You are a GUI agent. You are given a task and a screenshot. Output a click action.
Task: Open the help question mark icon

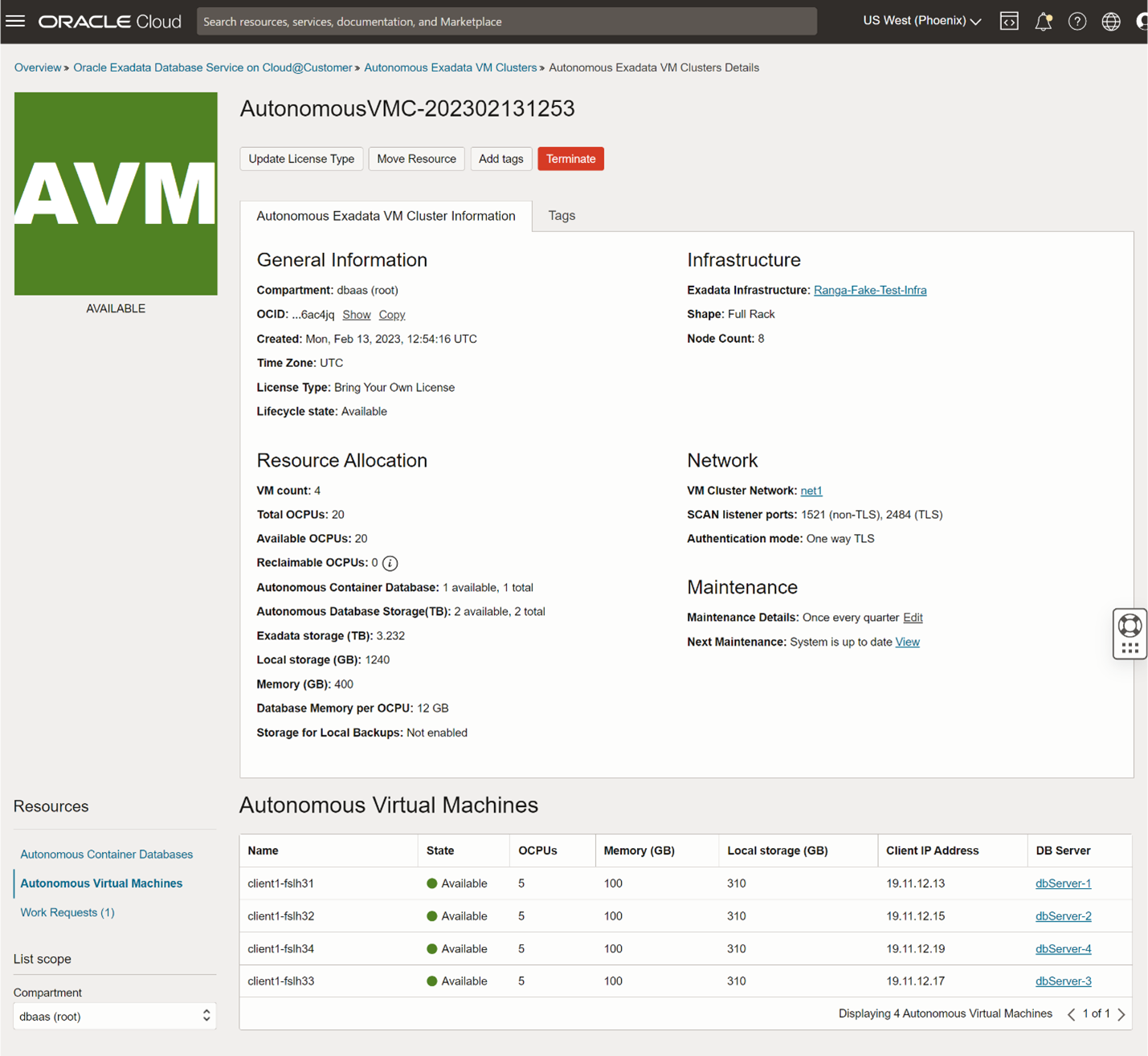(1077, 21)
